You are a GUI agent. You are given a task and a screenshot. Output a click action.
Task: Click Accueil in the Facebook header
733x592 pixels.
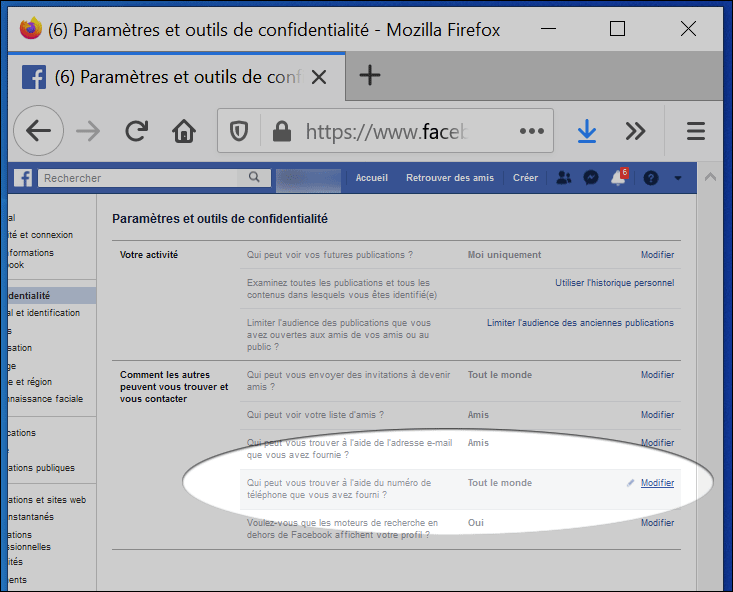pos(371,178)
